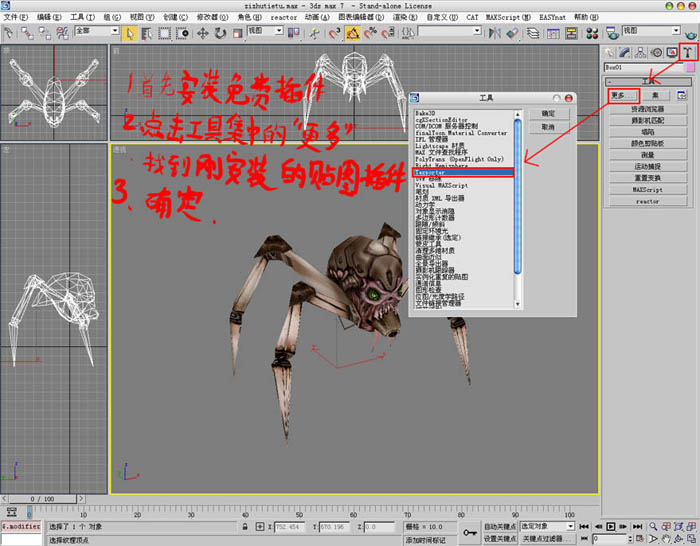Open 编辑(E) menu

(x=49, y=17)
